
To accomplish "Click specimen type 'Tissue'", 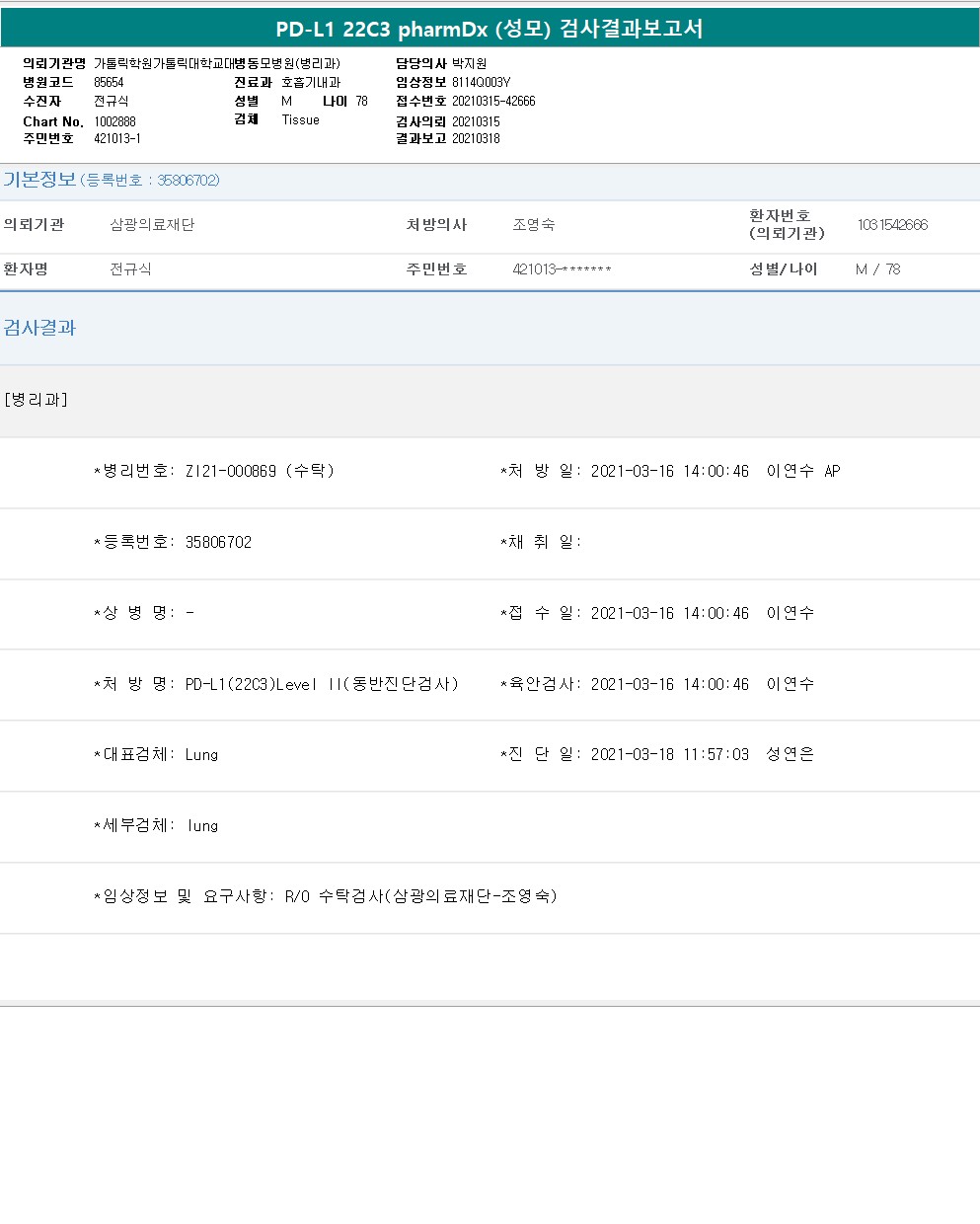I will (300, 120).
